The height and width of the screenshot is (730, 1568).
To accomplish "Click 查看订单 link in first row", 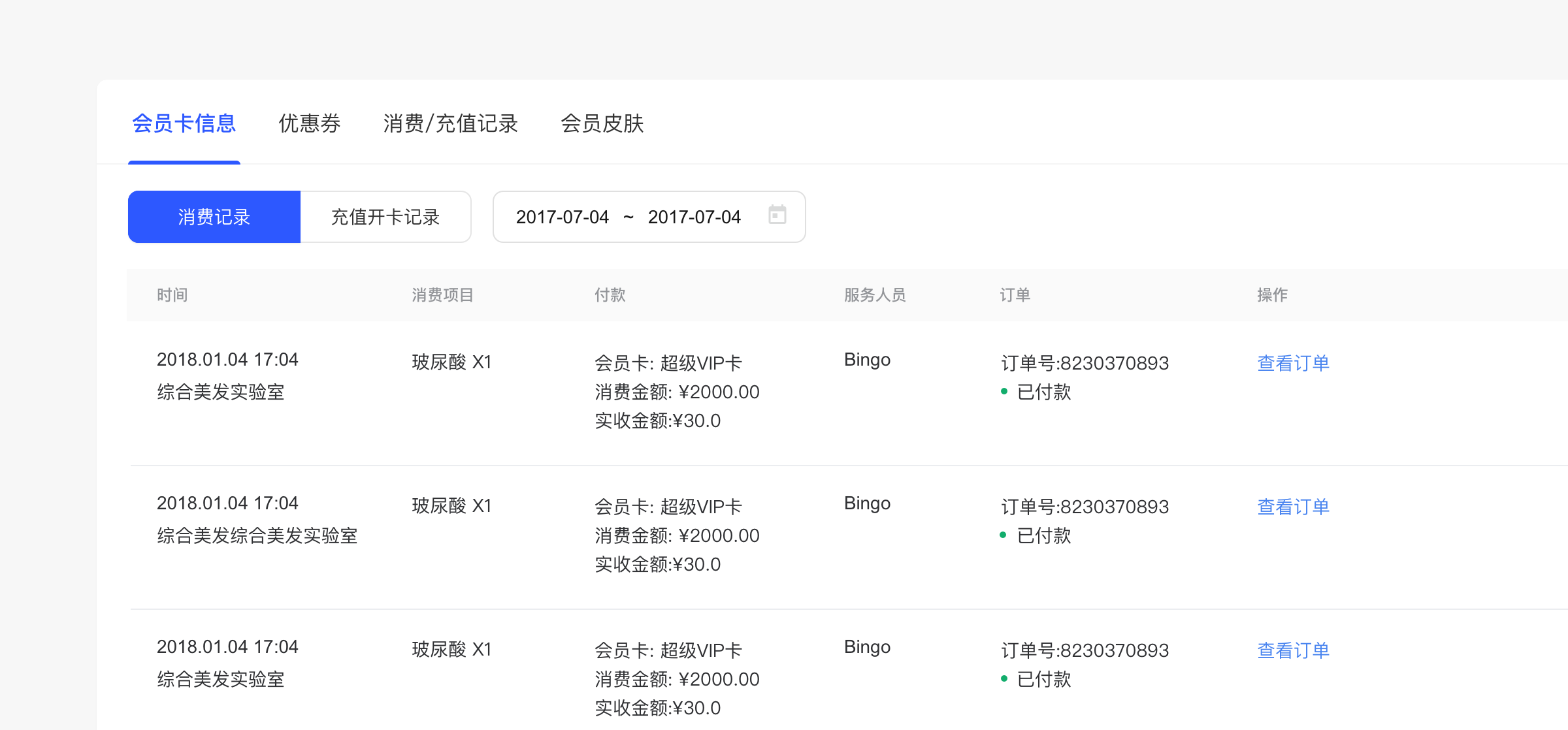I will (1293, 363).
